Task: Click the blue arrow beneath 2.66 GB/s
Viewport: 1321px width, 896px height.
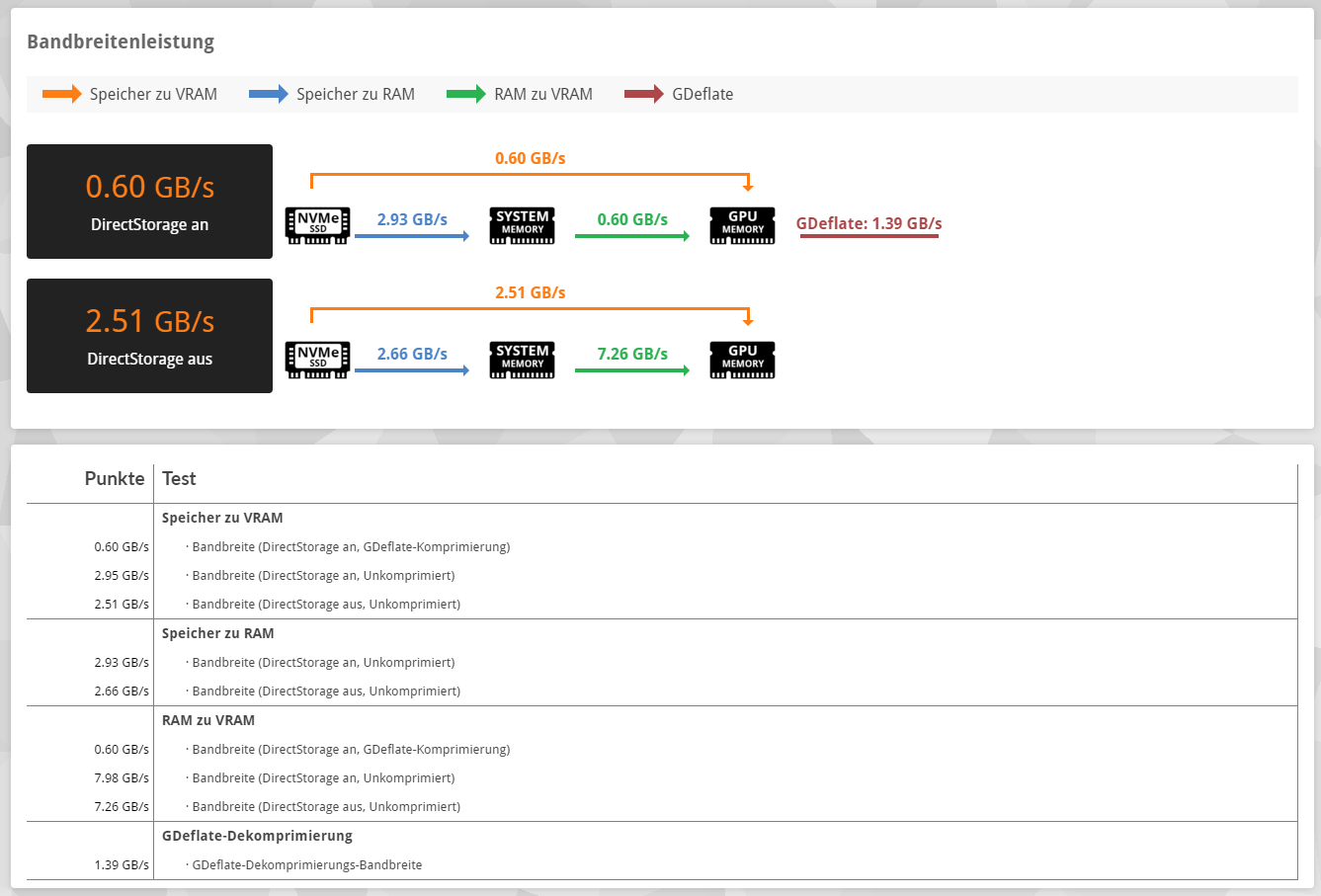Action: (412, 370)
